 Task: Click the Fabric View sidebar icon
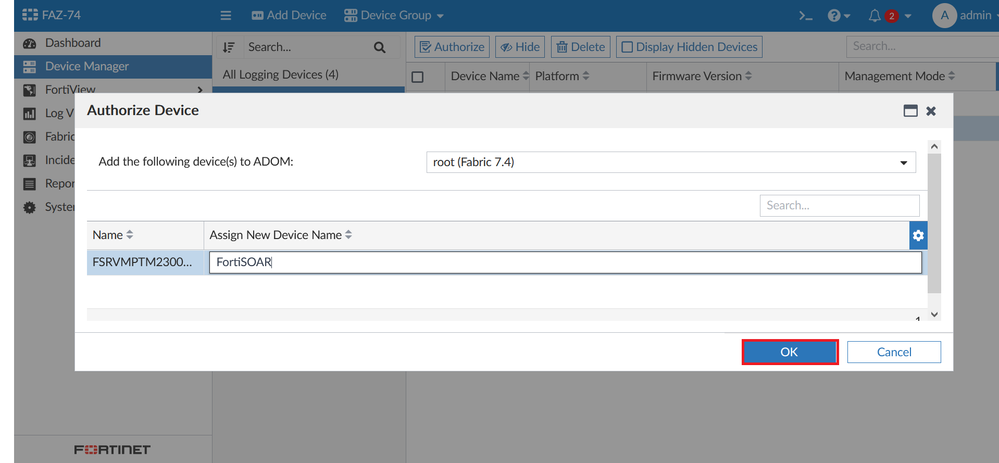point(29,136)
